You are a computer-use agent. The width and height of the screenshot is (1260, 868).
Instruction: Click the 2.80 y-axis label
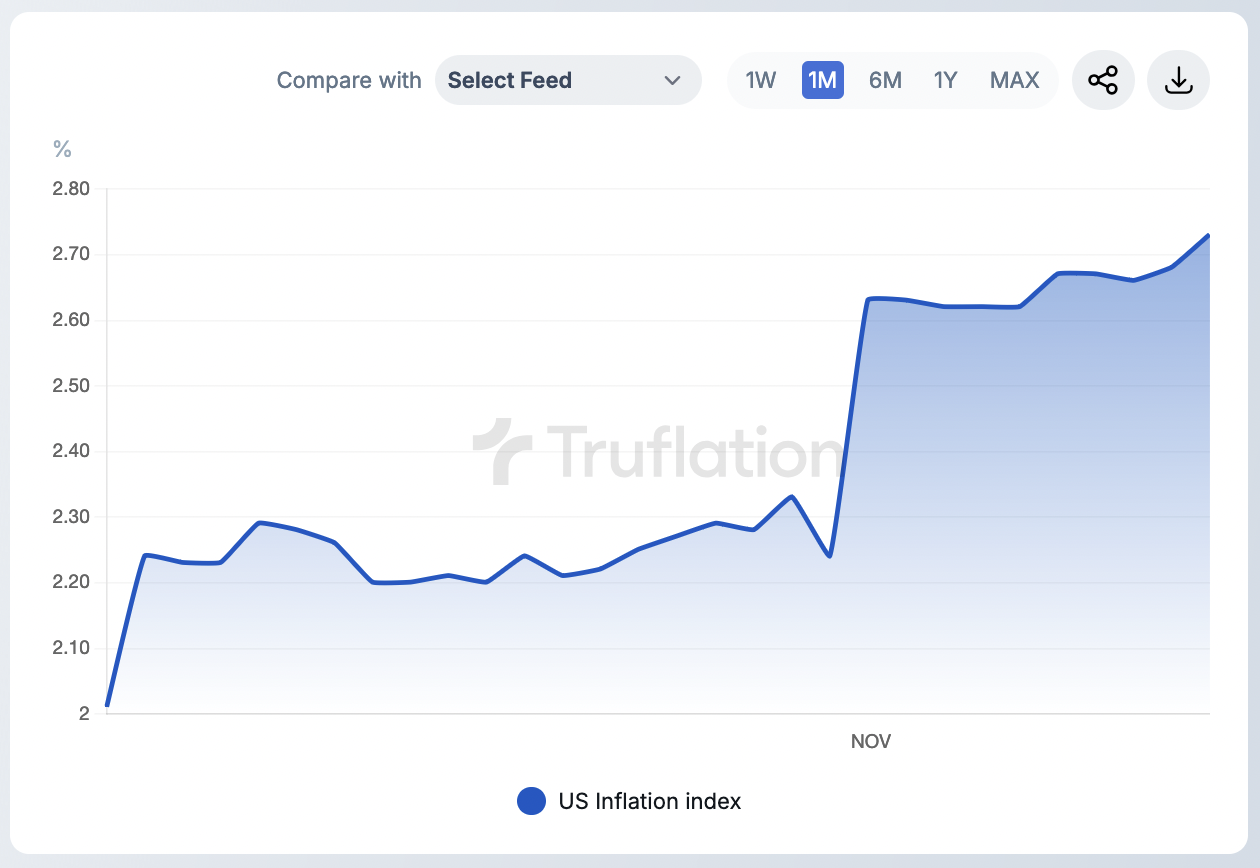(71, 189)
